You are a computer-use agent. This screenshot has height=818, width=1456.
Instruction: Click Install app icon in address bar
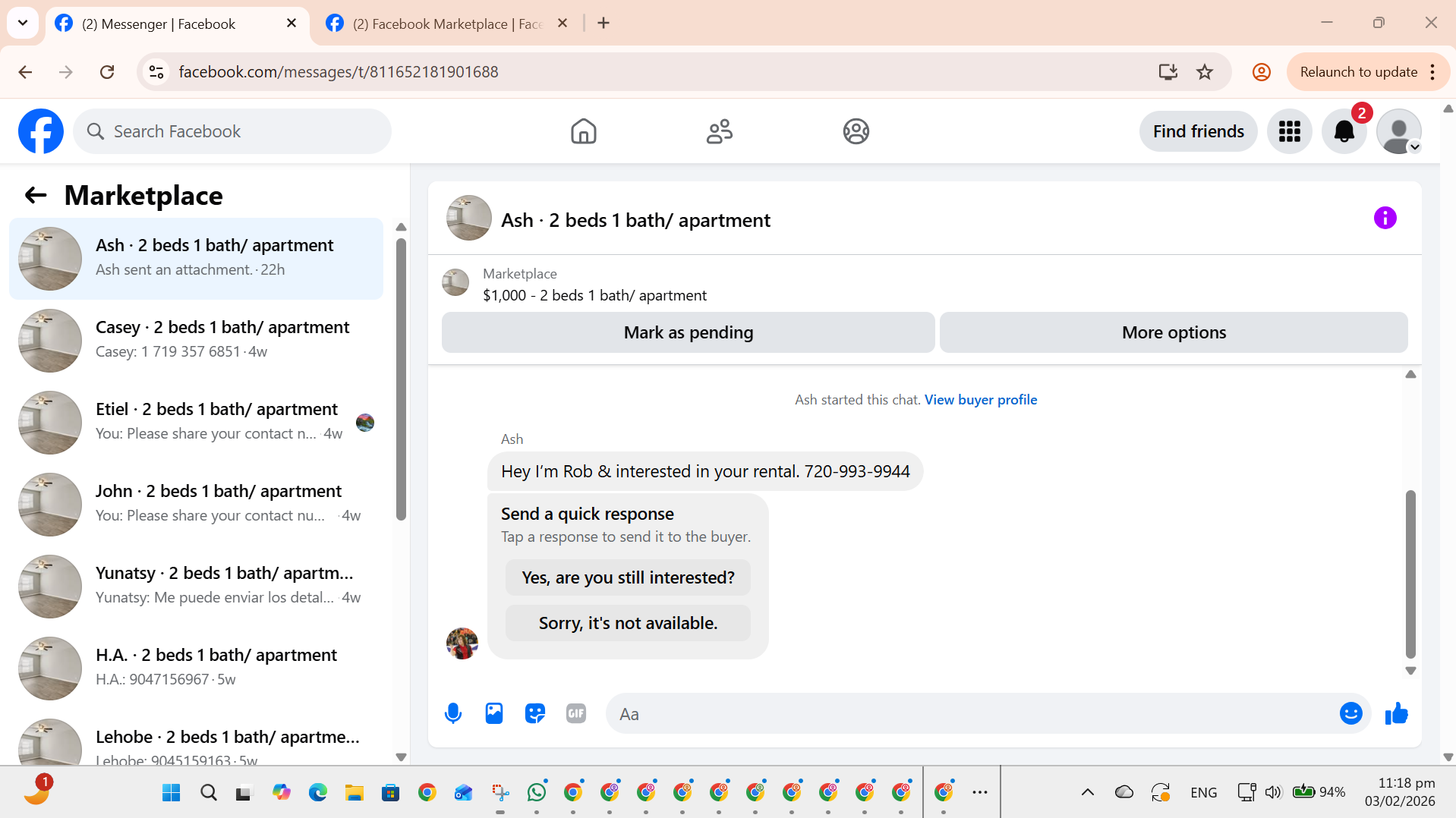click(x=1168, y=72)
